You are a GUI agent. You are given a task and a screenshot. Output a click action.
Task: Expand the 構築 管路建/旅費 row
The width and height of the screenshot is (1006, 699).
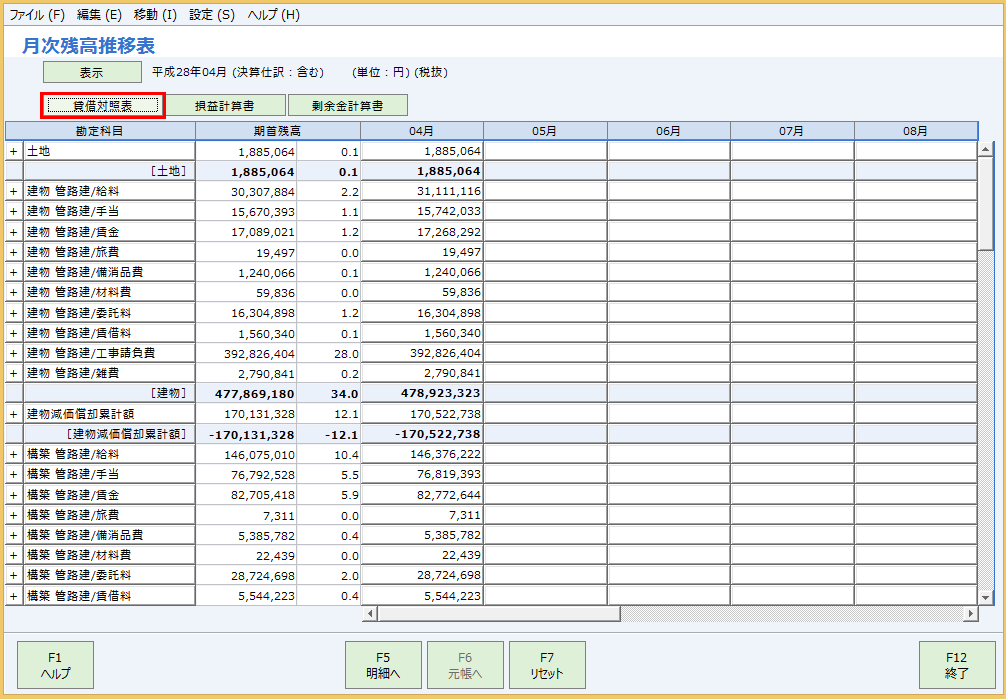[x=11, y=514]
